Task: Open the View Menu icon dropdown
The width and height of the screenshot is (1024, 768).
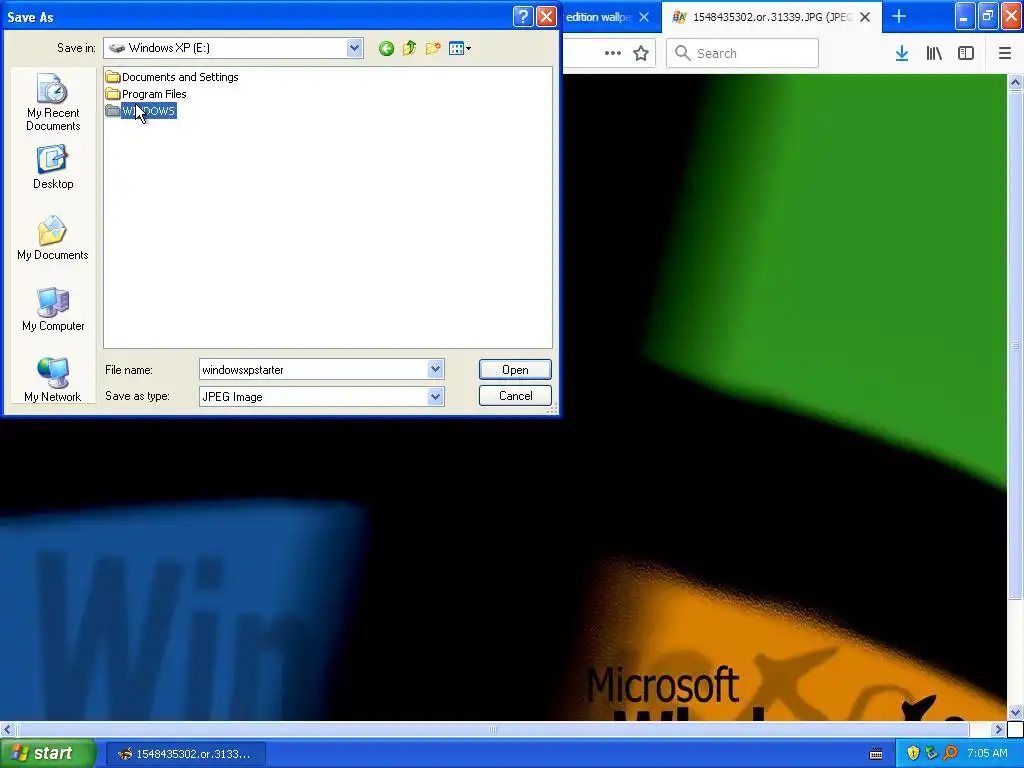Action: click(x=460, y=48)
